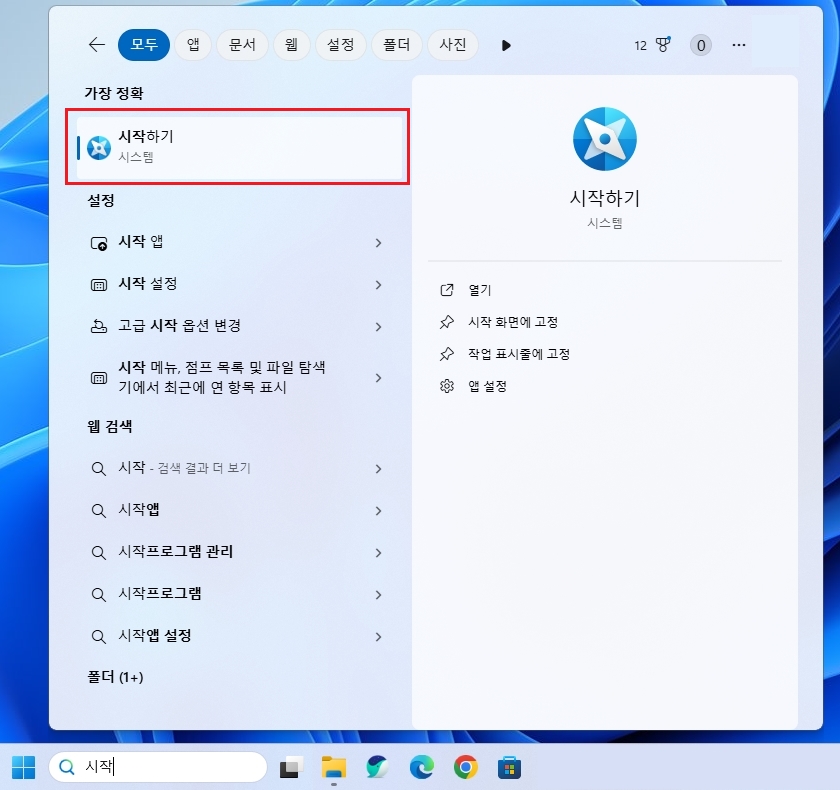Click the '0' notification badge counter

tap(701, 45)
